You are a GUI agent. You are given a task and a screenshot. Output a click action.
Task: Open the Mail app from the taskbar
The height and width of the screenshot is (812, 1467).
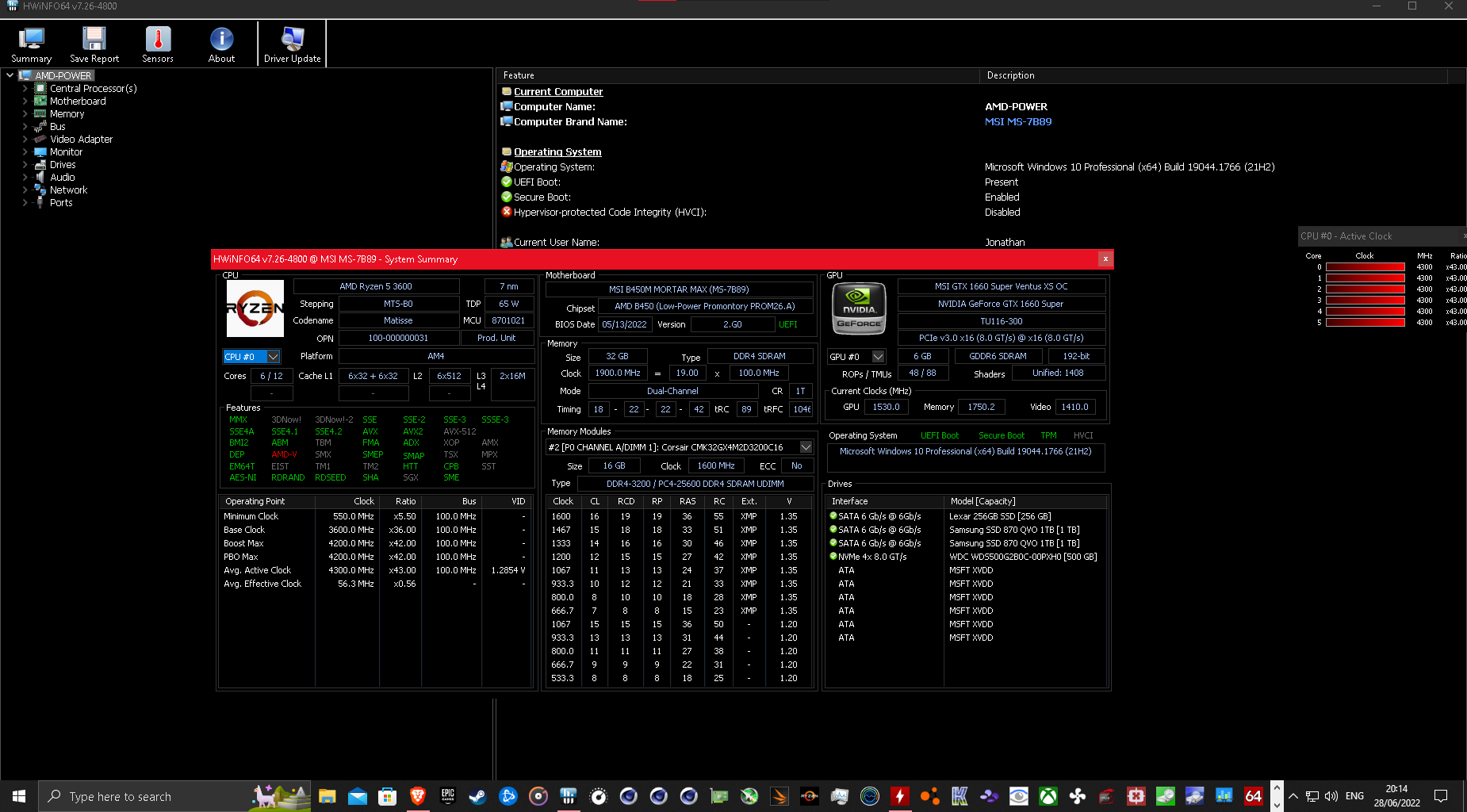click(357, 796)
